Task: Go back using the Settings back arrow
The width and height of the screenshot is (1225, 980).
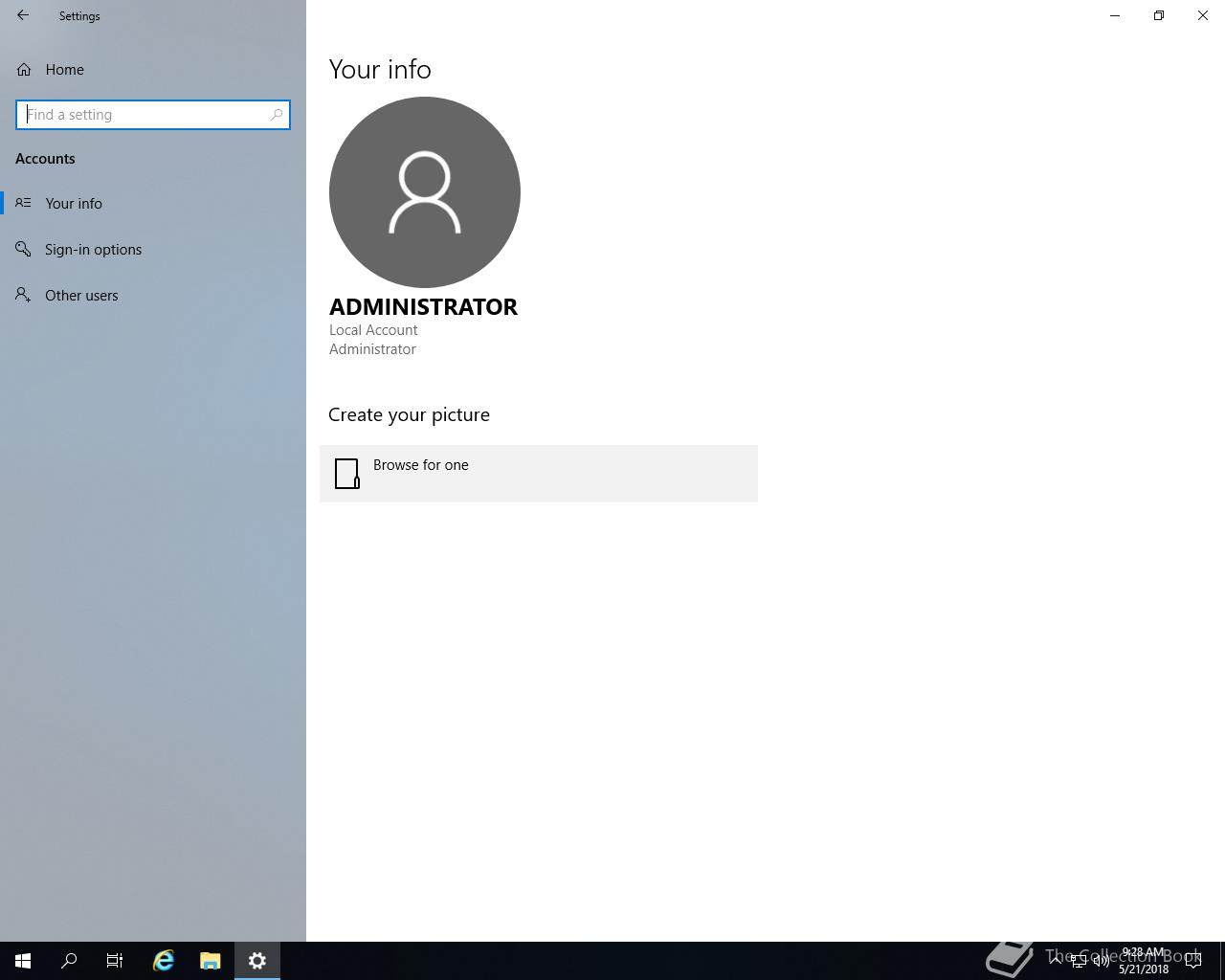Action: click(23, 15)
